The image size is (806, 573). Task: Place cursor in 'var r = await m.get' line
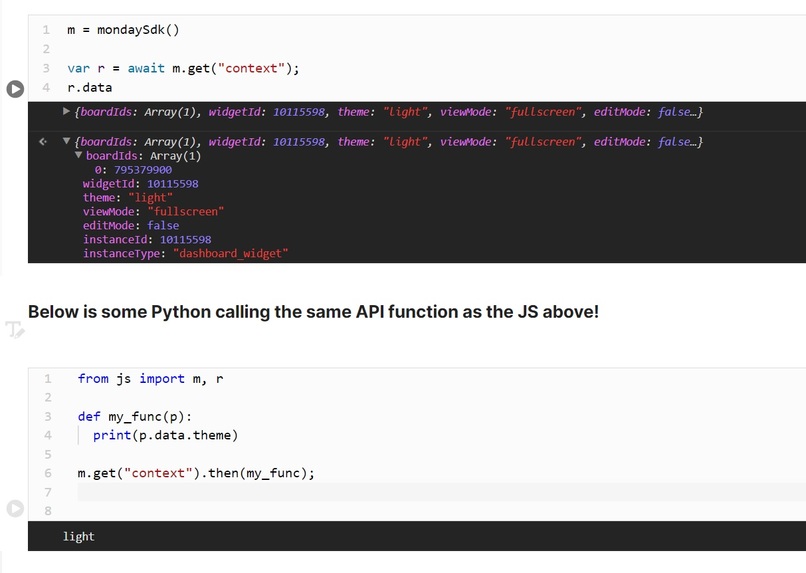tap(183, 68)
